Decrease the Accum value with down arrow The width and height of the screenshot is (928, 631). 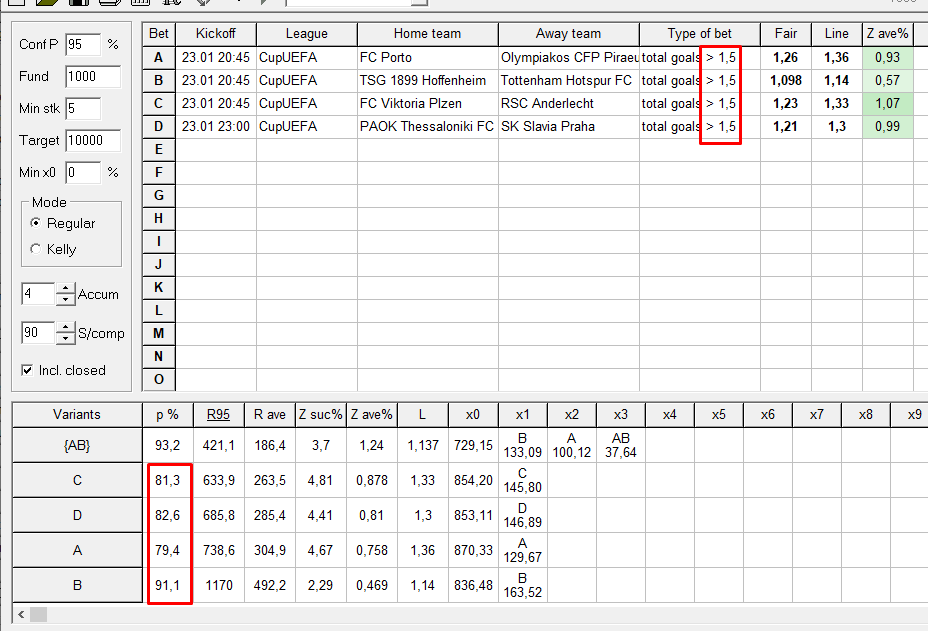click(x=65, y=300)
